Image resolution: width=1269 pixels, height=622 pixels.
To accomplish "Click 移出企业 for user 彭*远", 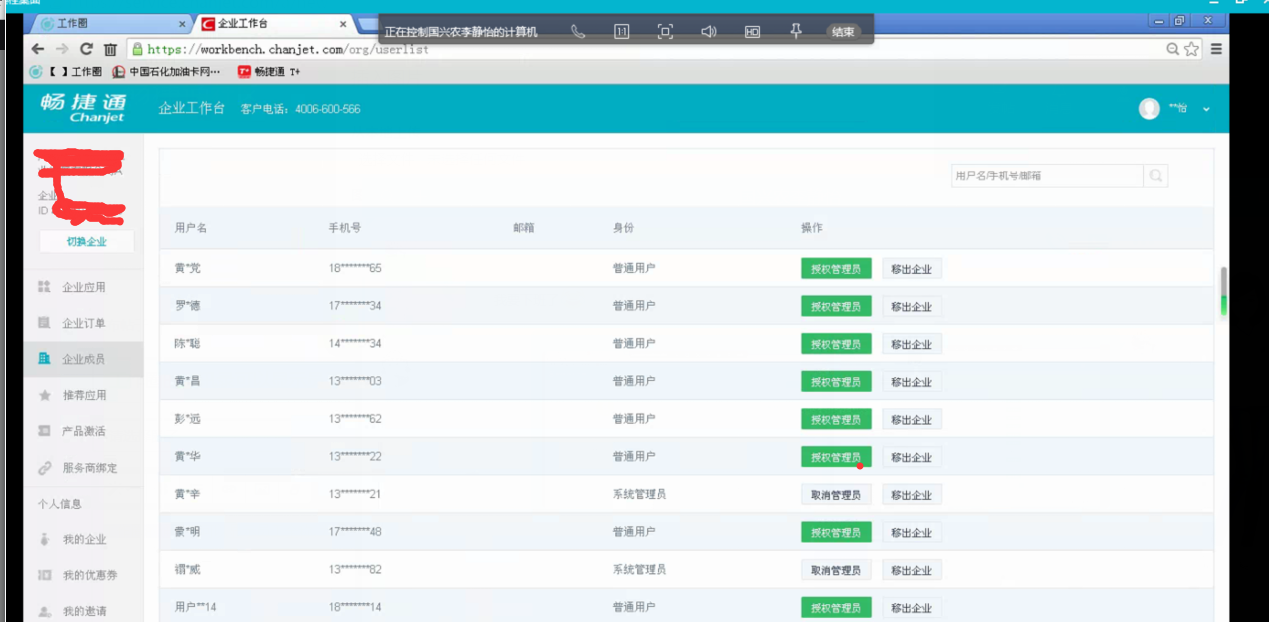I will click(912, 419).
